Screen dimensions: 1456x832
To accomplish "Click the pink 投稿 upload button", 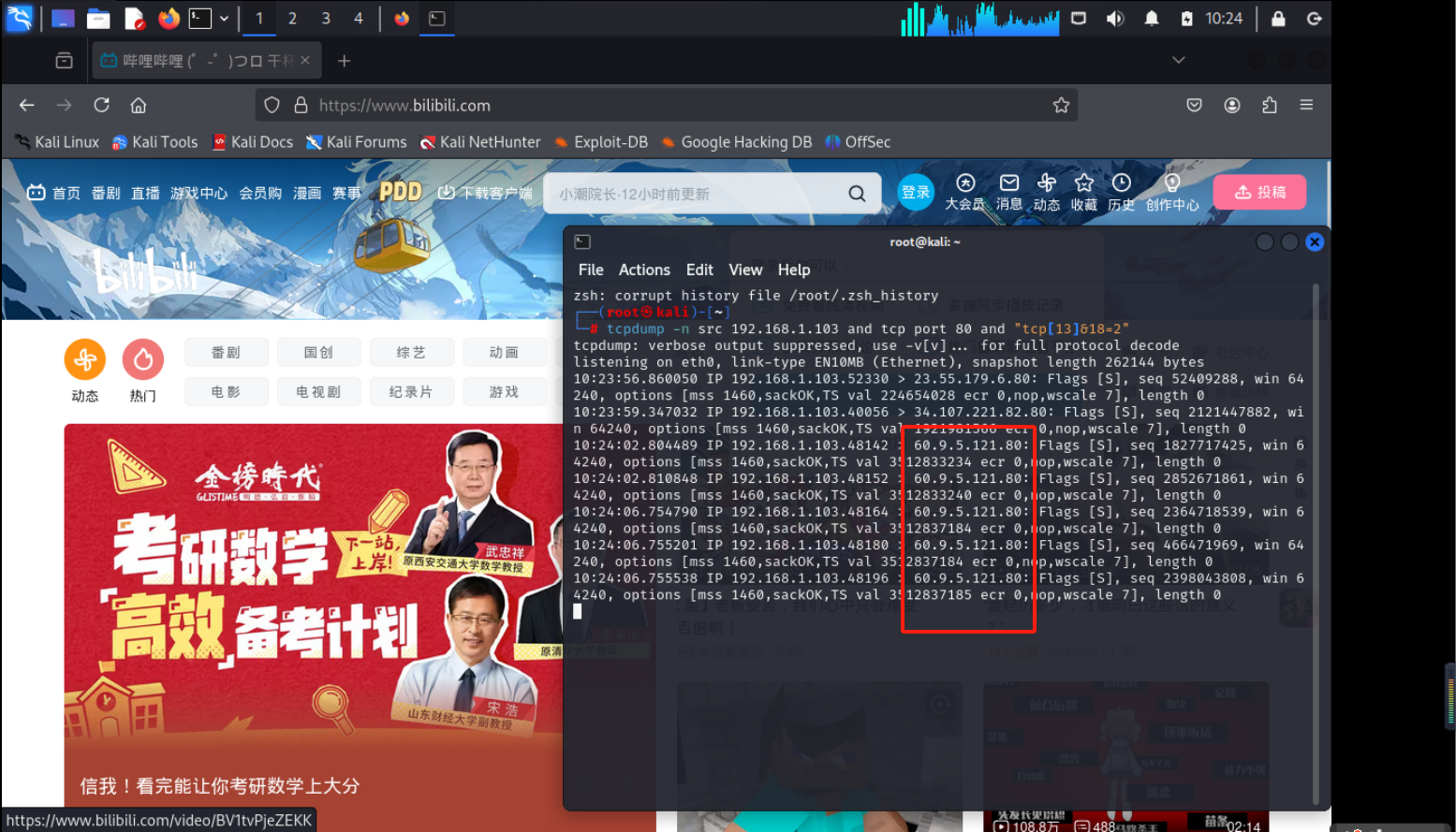I will tap(1260, 192).
